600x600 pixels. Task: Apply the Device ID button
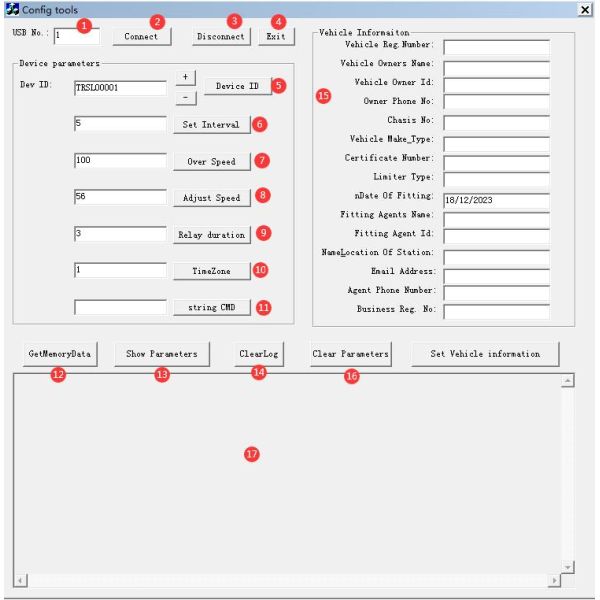[x=237, y=87]
